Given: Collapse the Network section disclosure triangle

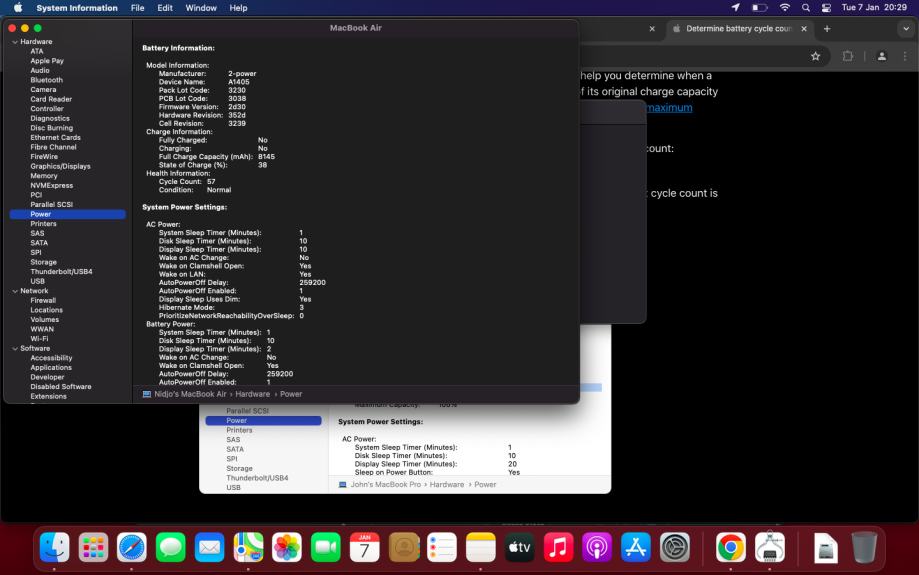Looking at the screenshot, I should (x=15, y=290).
